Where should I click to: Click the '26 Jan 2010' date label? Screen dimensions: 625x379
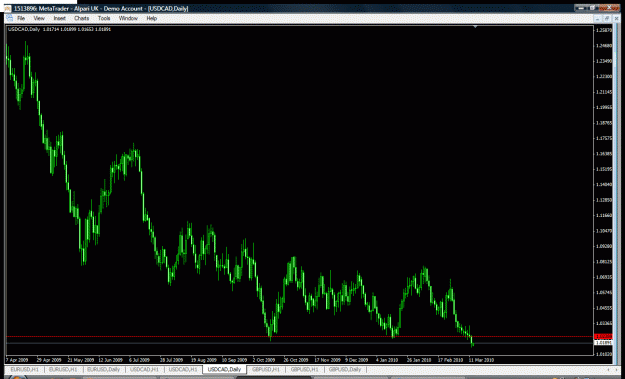click(x=419, y=360)
